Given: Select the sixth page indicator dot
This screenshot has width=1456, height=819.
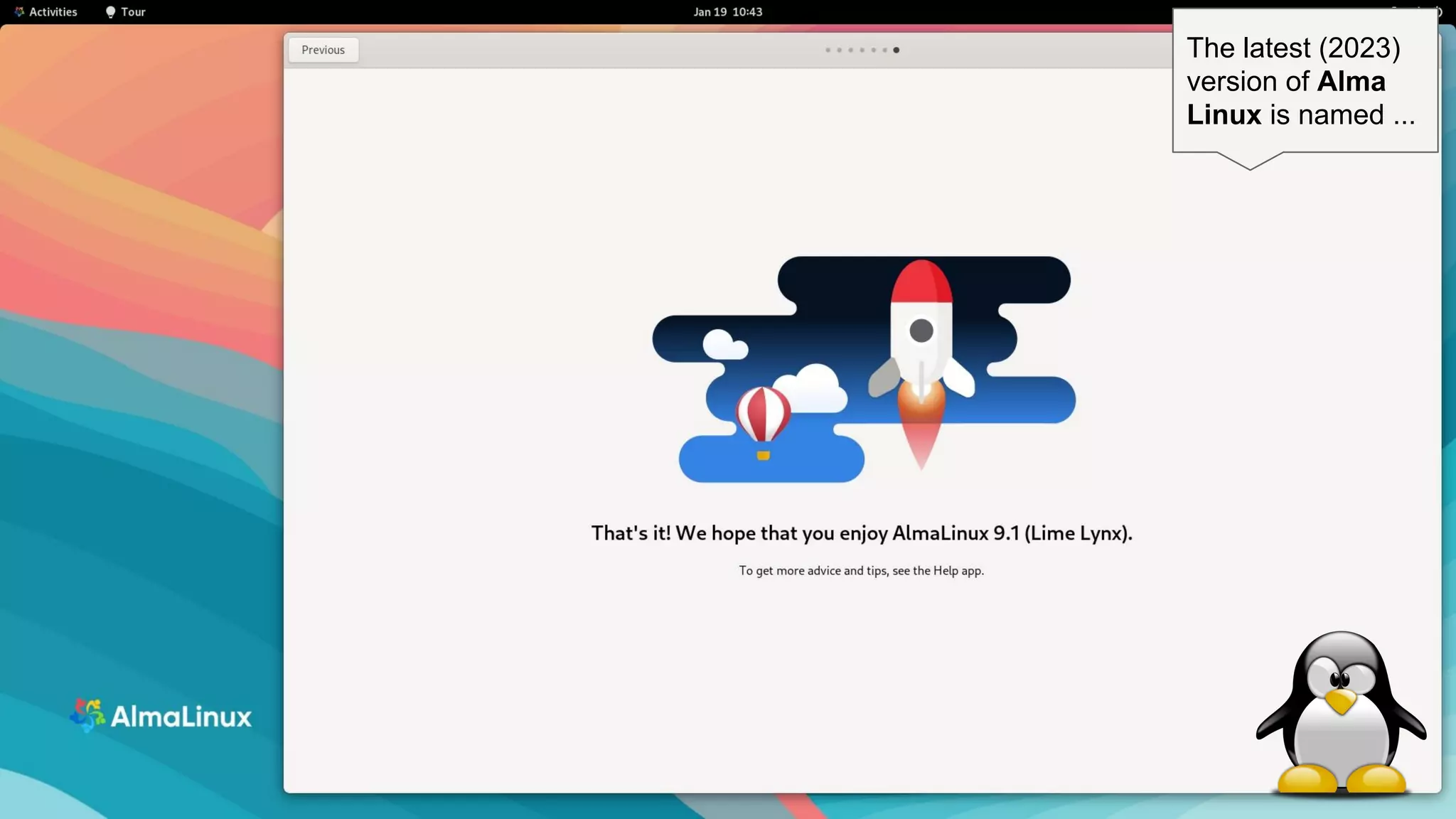Looking at the screenshot, I should [884, 50].
